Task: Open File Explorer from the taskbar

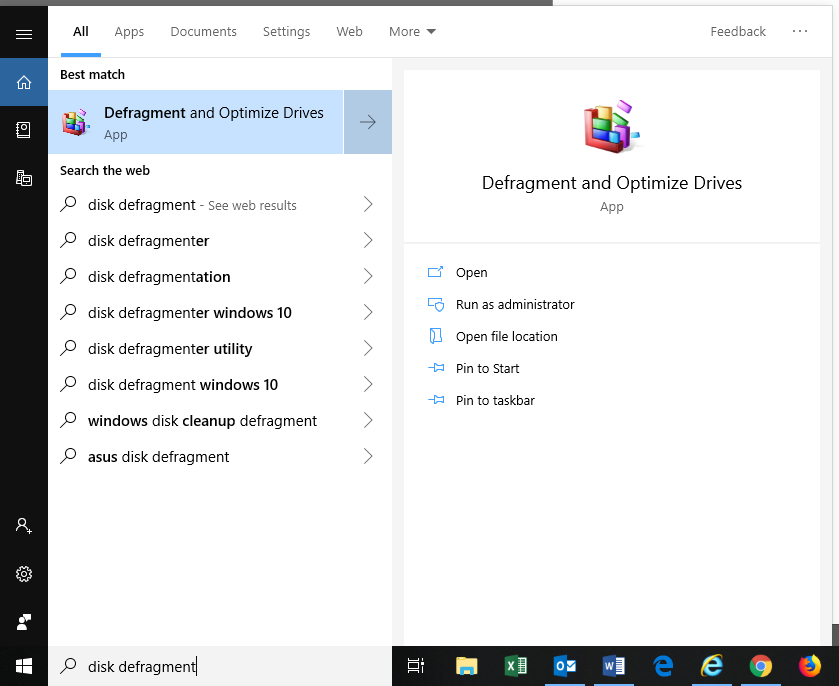Action: (466, 665)
